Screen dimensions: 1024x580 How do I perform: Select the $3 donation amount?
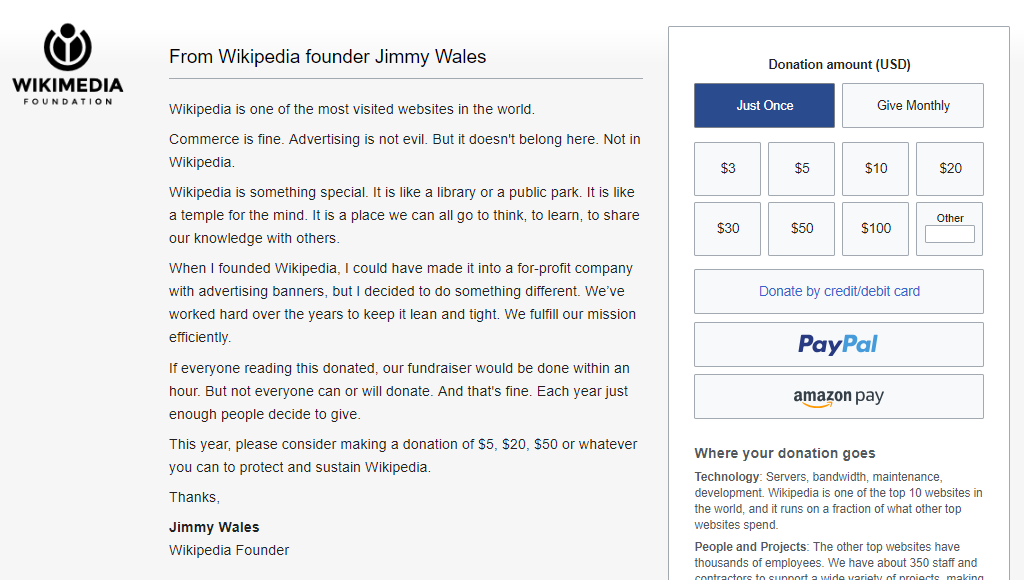[x=727, y=168]
